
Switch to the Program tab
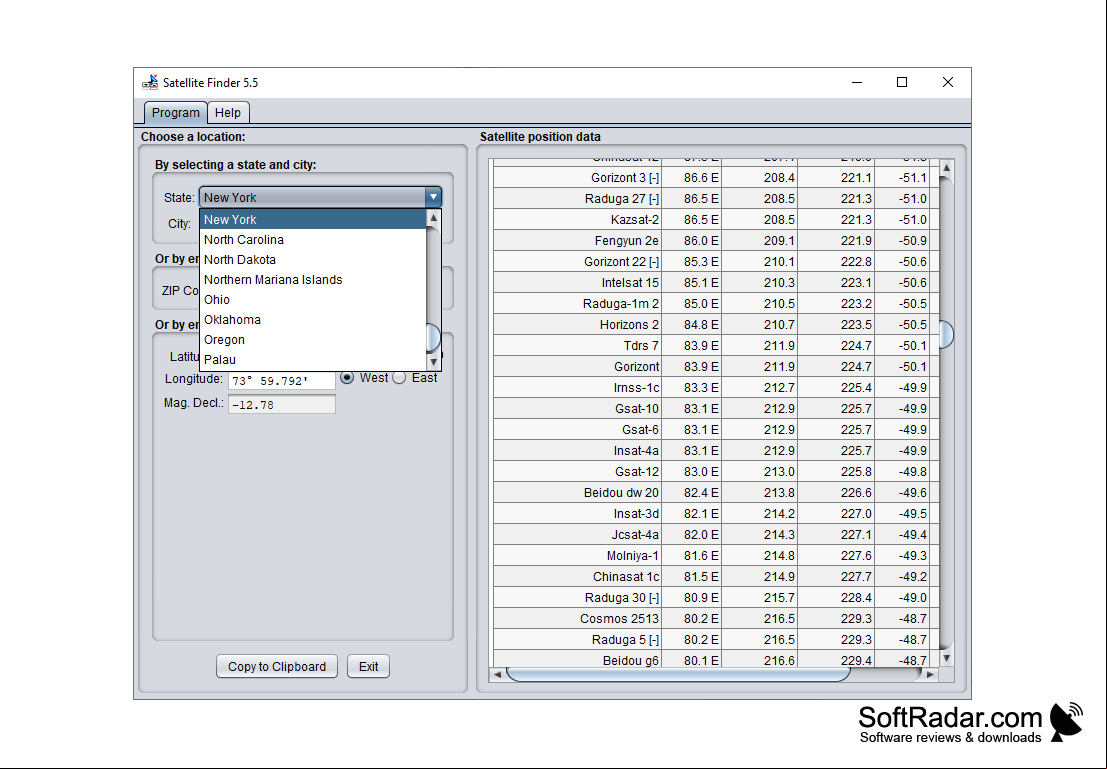(x=176, y=113)
